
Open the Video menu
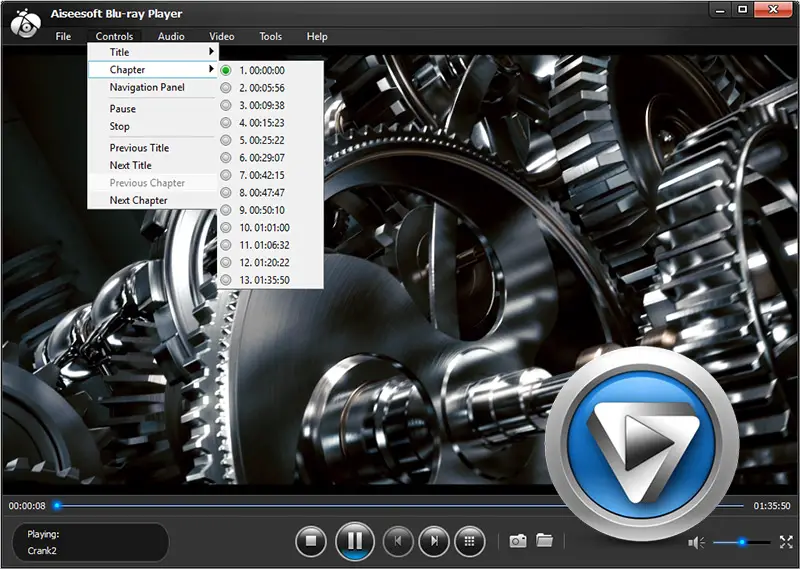(221, 36)
